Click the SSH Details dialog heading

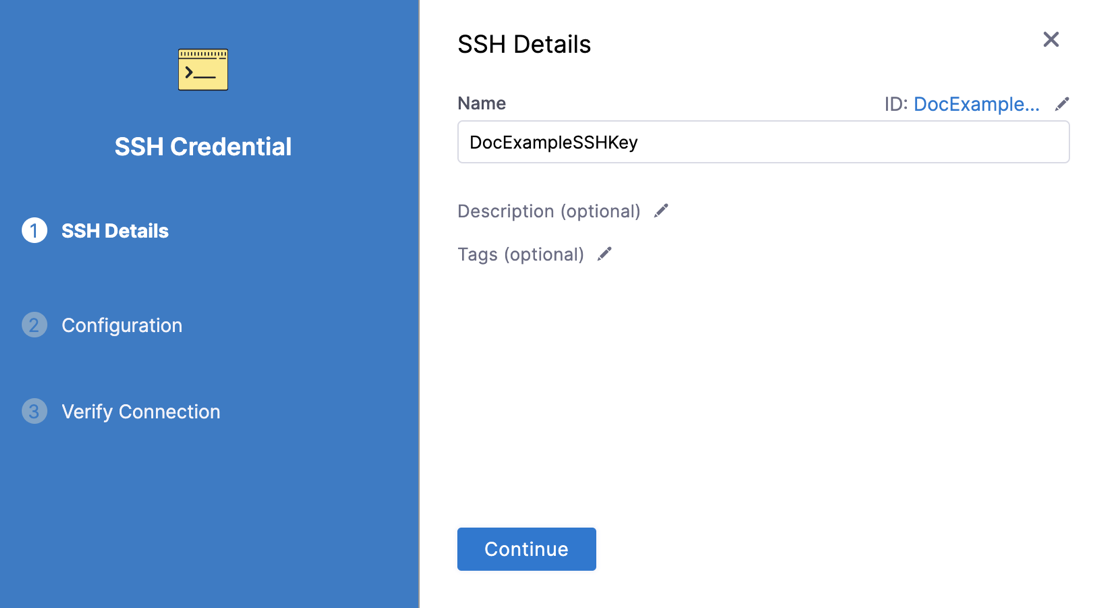click(524, 44)
